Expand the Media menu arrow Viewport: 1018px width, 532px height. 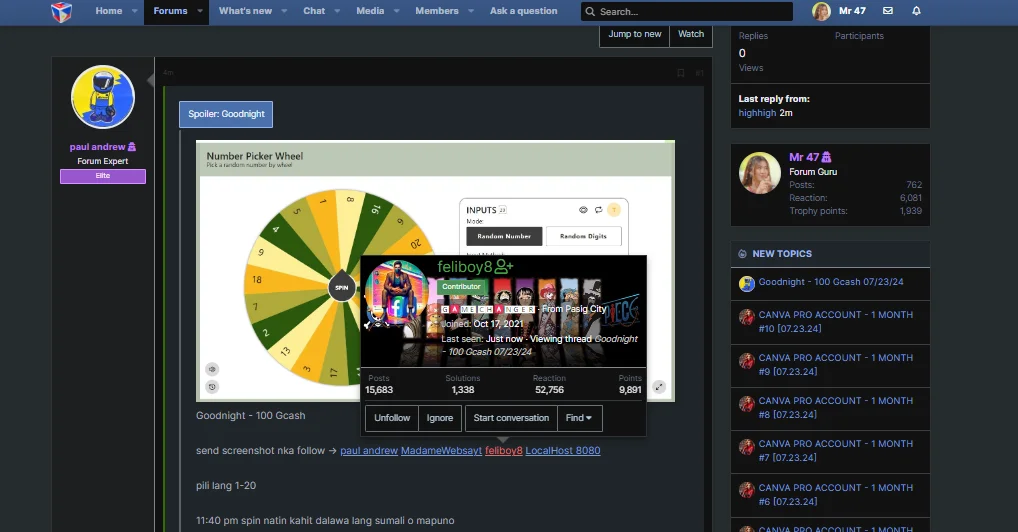[396, 11]
